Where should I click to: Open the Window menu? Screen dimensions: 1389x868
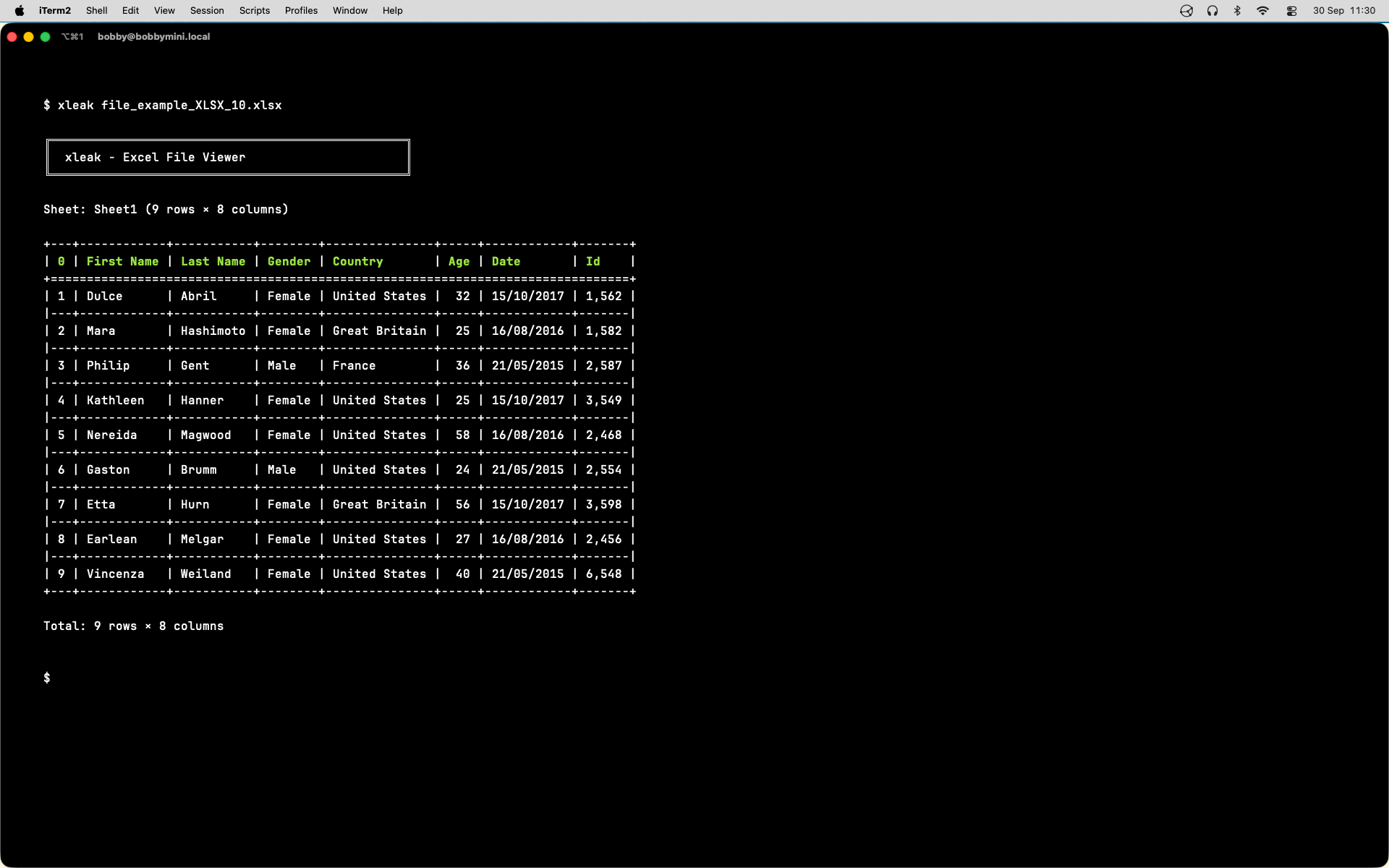[350, 11]
